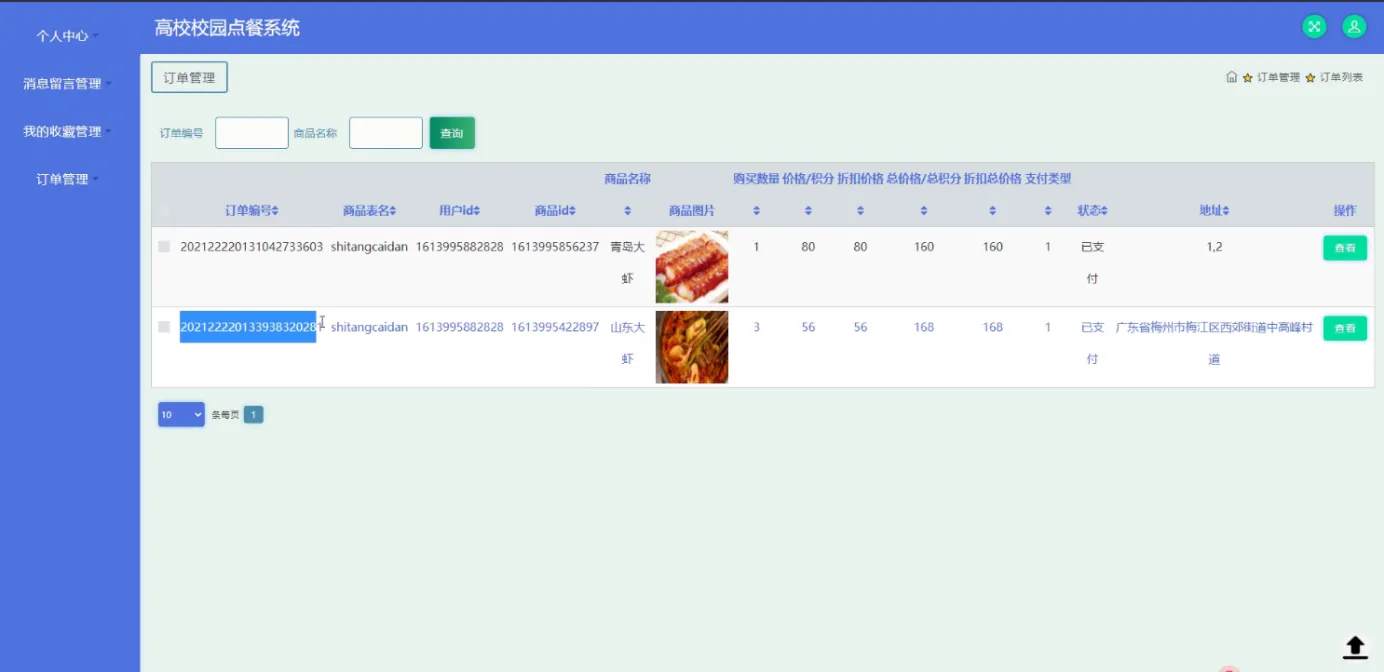Click the fullscreen toggle icon in header
This screenshot has width=1384, height=672.
1314,27
